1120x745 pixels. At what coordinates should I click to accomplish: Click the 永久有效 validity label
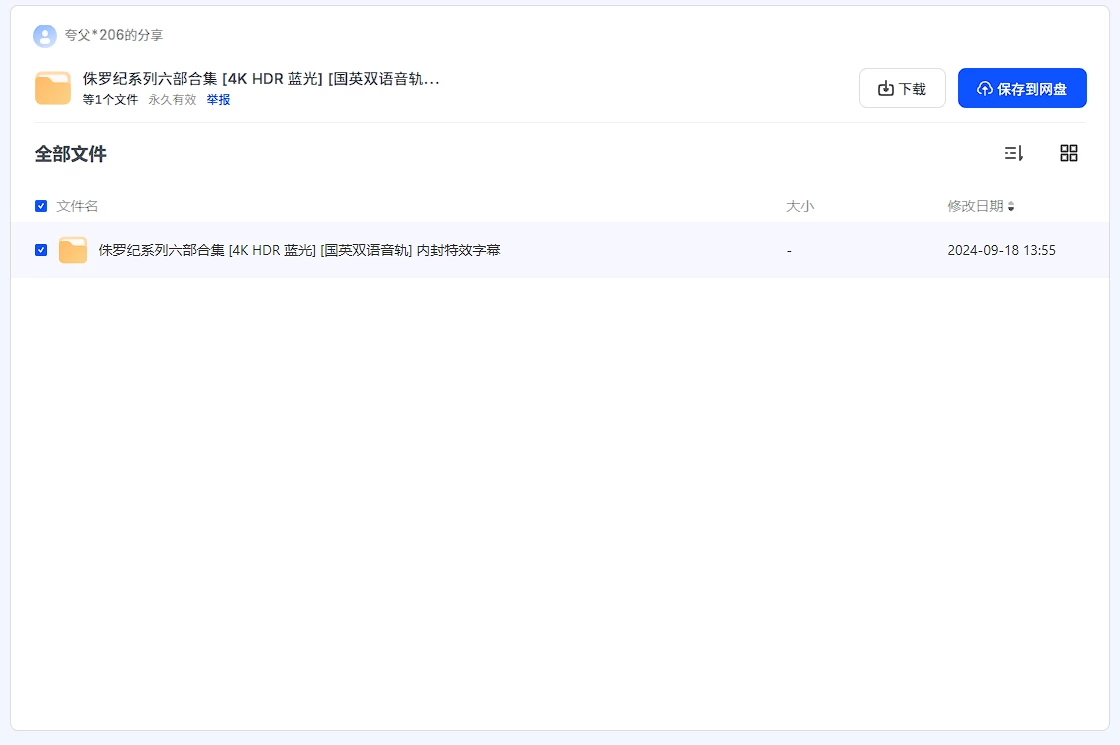pyautogui.click(x=172, y=100)
